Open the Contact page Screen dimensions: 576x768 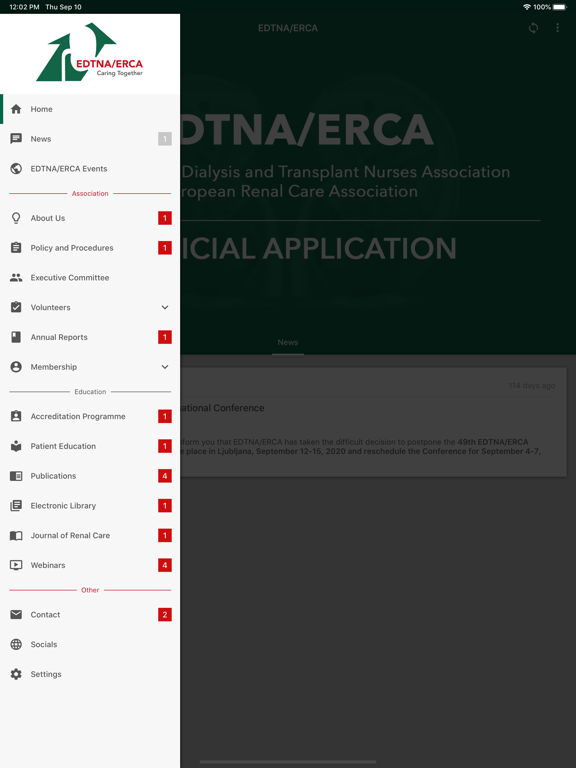[90, 614]
